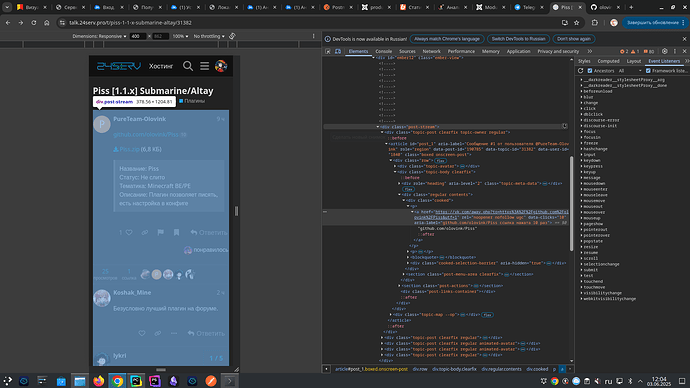Click the Switch DevTools to Russian button
This screenshot has width=690, height=388.
(x=518, y=39)
